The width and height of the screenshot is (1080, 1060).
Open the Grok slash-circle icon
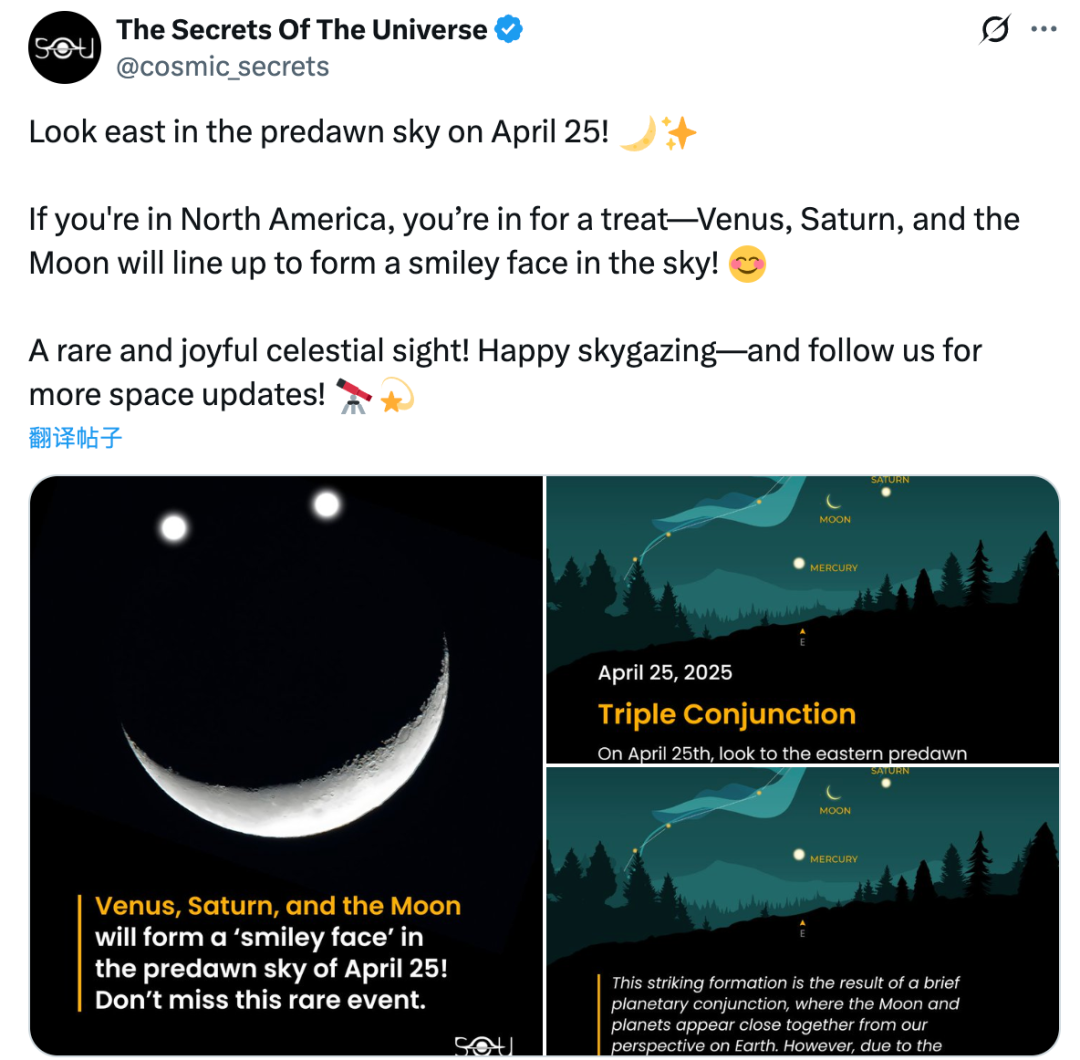point(995,30)
